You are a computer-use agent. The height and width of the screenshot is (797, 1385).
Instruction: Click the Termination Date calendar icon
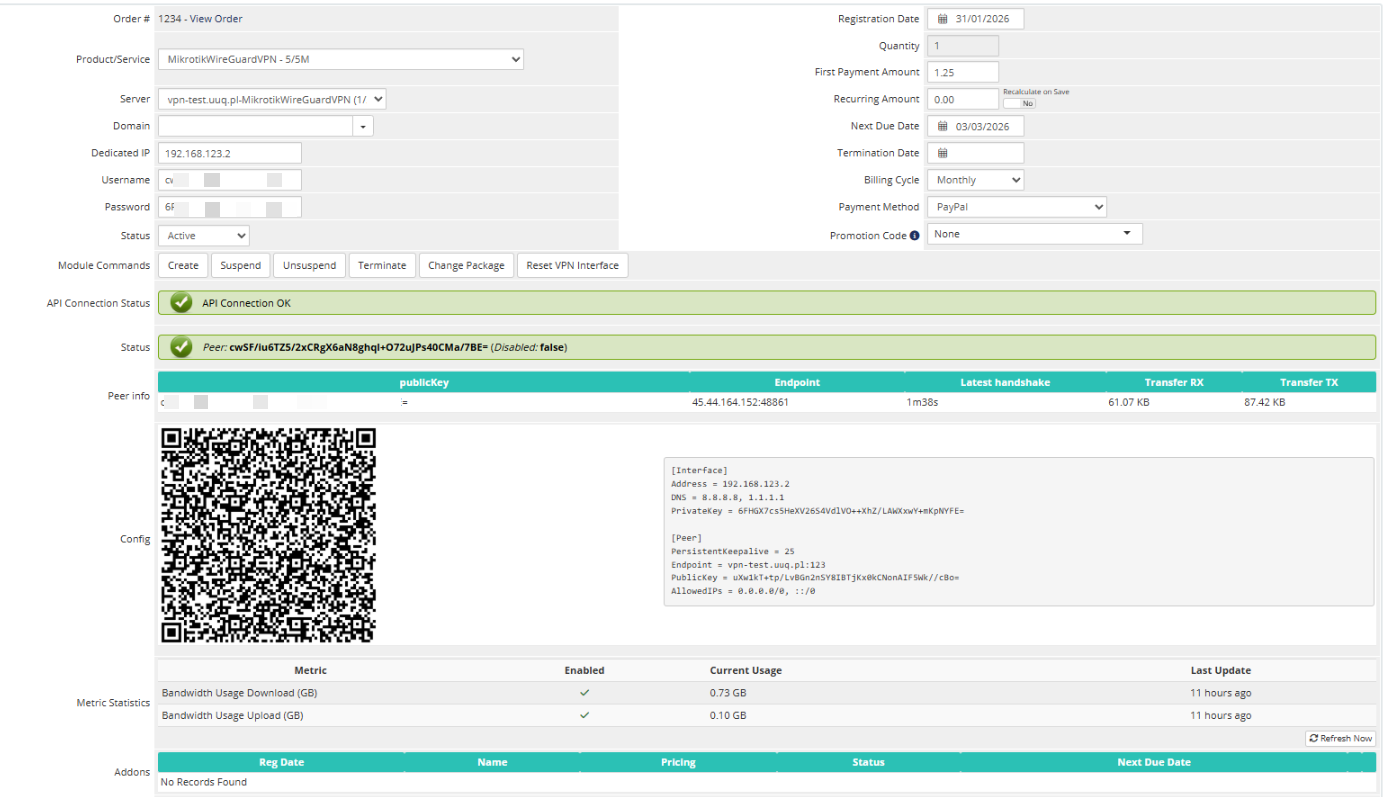(942, 153)
